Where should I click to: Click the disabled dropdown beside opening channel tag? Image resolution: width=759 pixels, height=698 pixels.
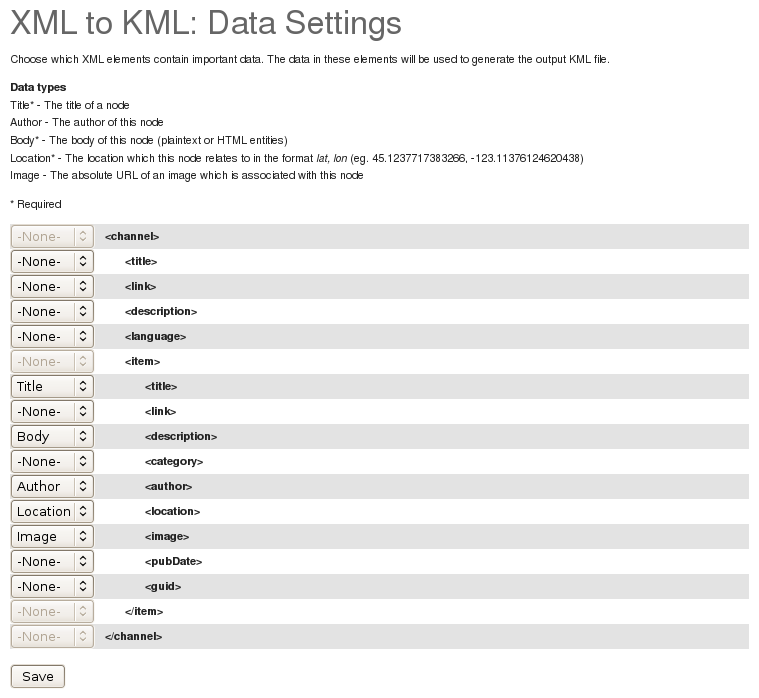point(52,236)
